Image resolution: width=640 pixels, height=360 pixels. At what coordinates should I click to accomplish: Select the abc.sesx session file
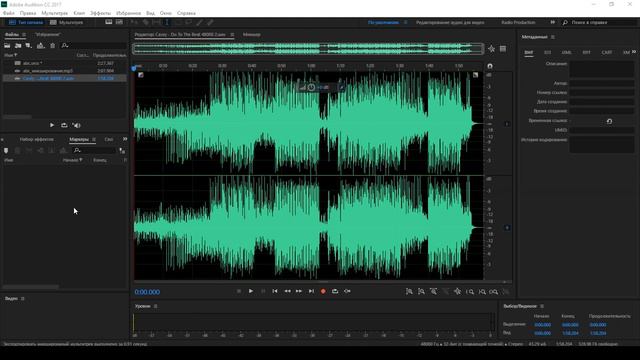pyautogui.click(x=65, y=63)
